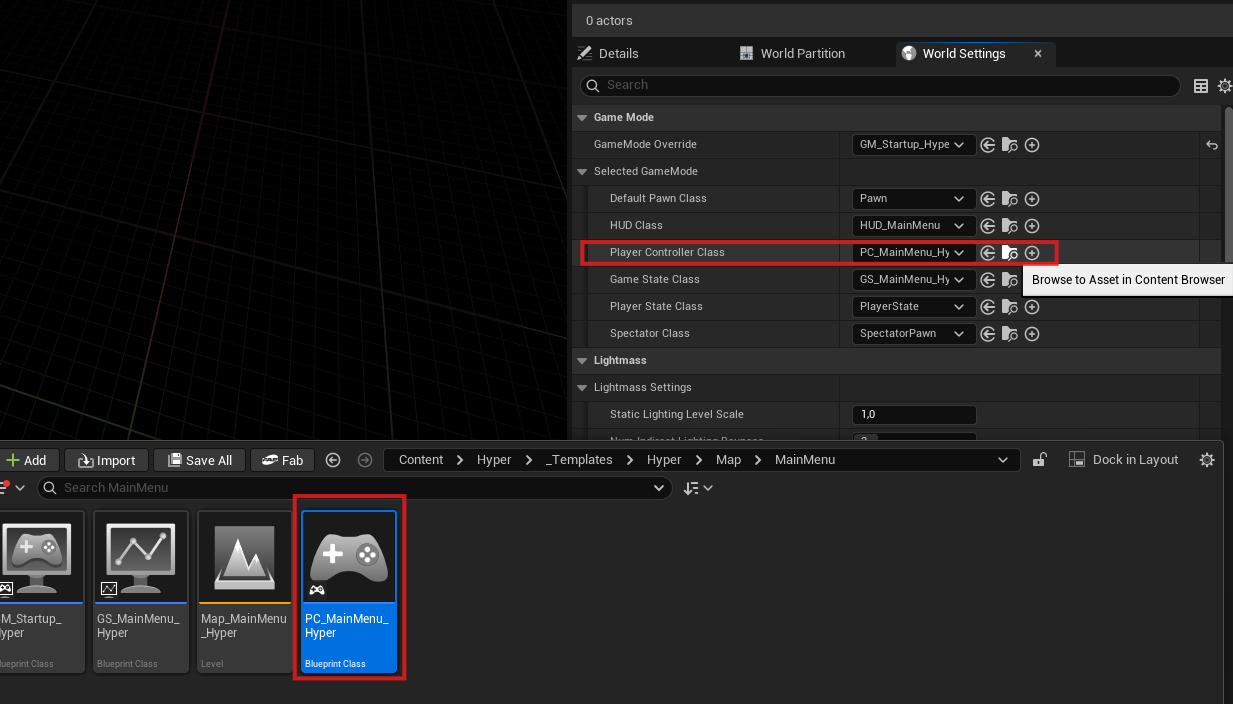Collapse the Selected GameMode section
1233x704 pixels.
582,172
